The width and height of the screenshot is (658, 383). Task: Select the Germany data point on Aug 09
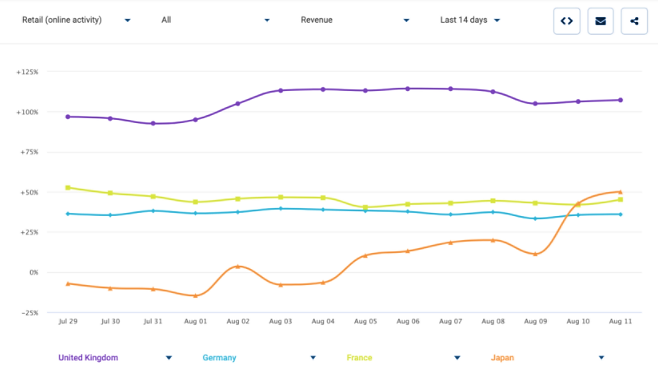click(535, 219)
